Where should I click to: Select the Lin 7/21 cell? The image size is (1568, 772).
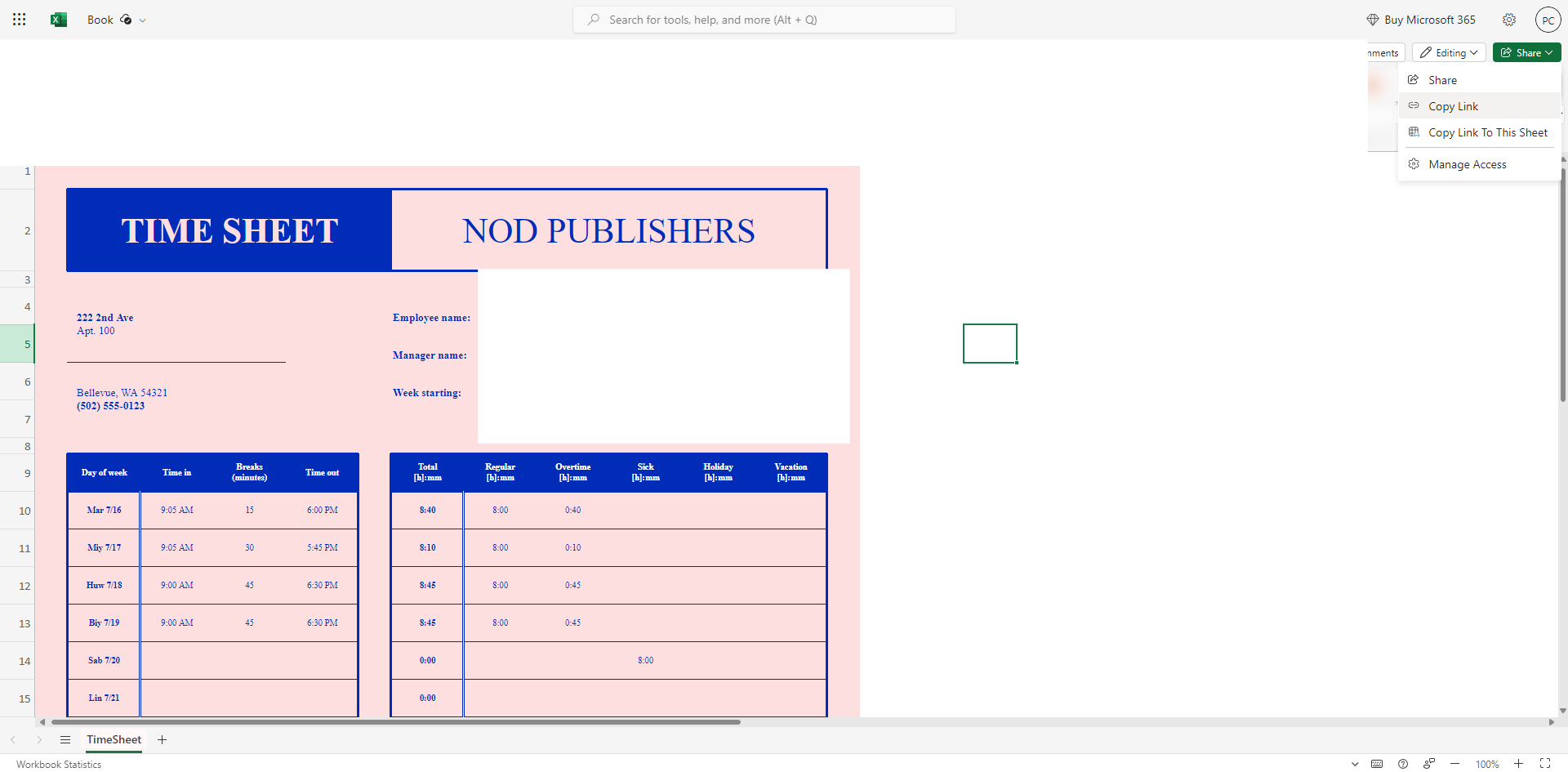[x=104, y=698]
